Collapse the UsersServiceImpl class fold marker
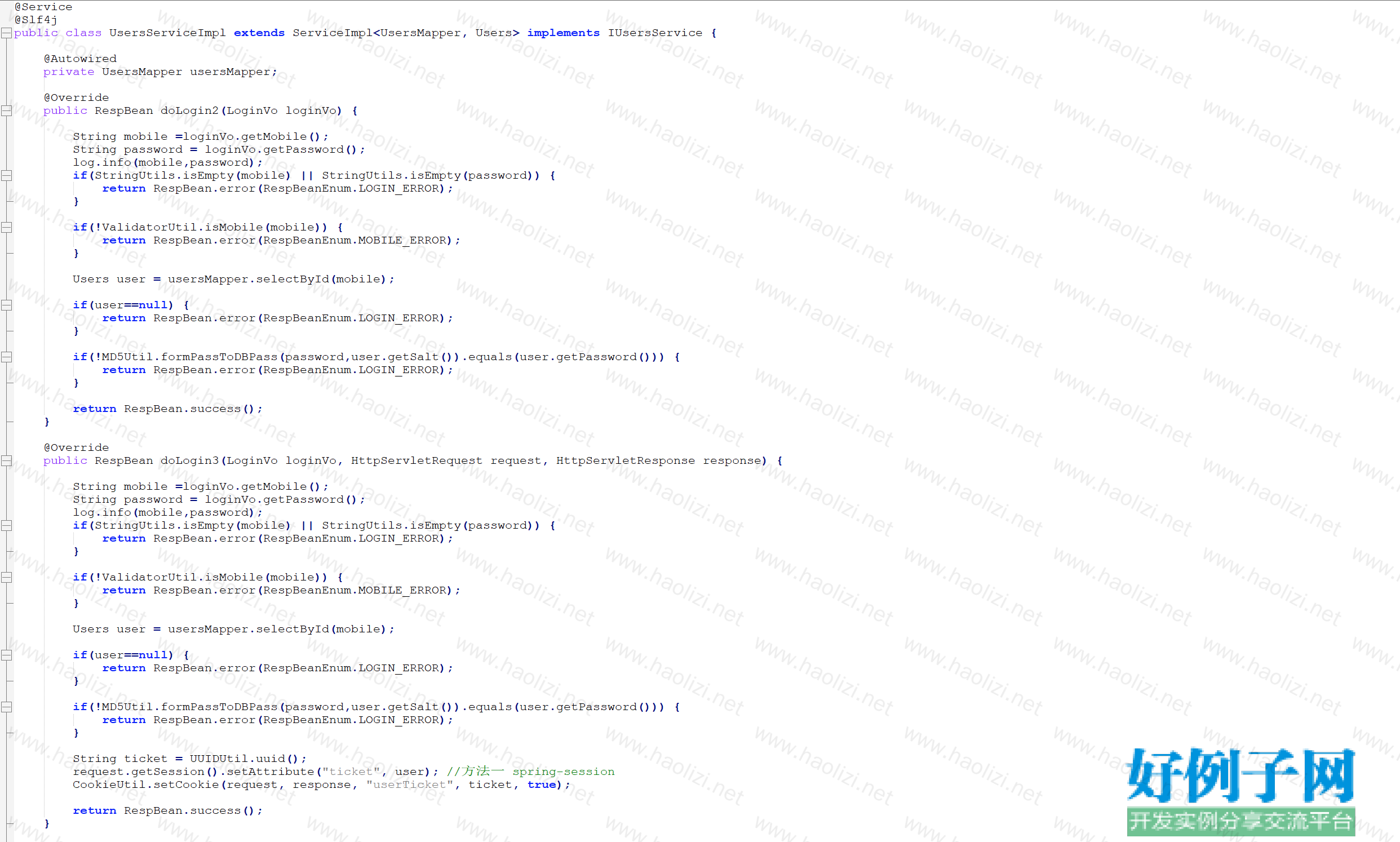This screenshot has width=1400, height=842. (x=6, y=33)
